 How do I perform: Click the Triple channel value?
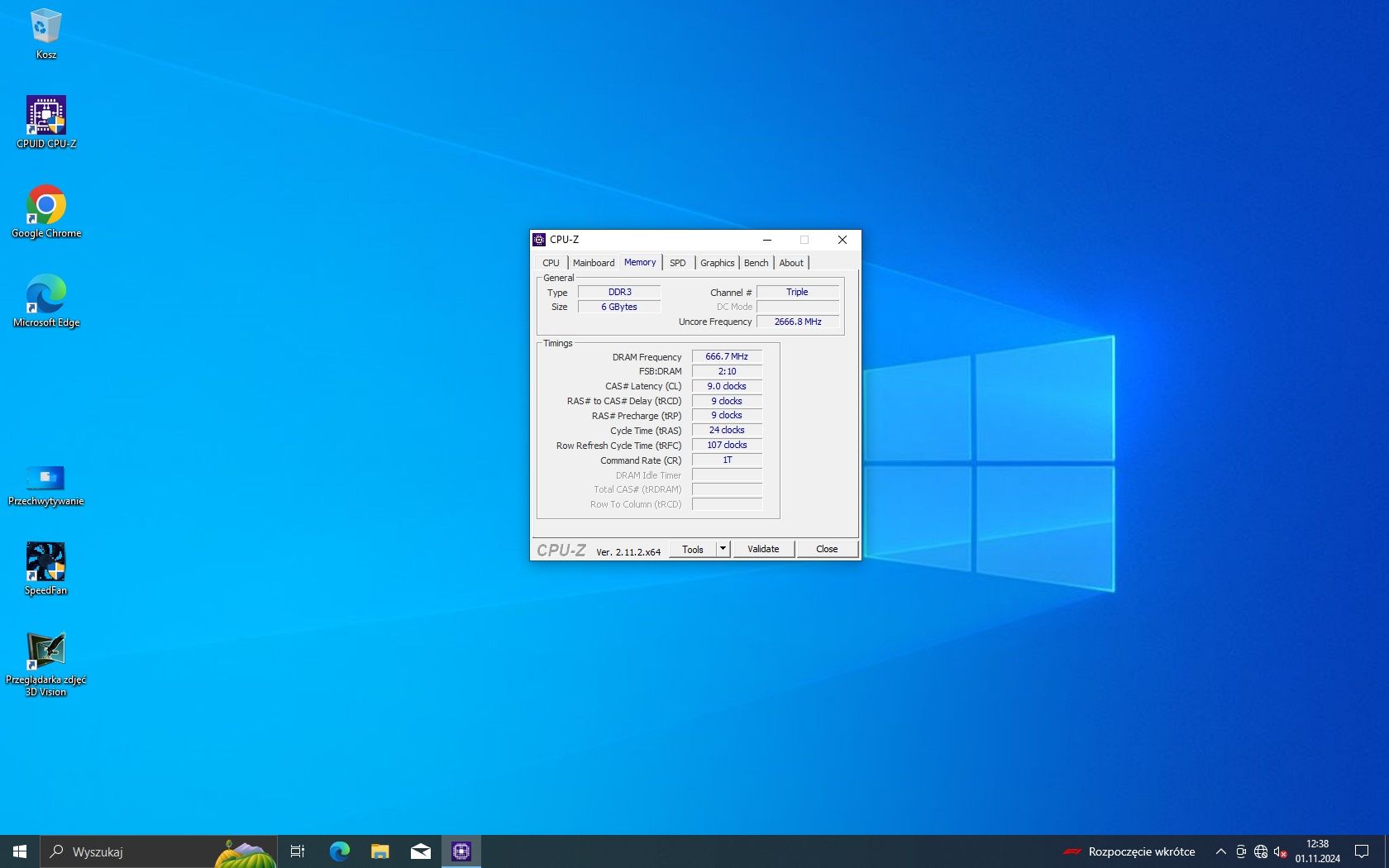[x=797, y=292]
